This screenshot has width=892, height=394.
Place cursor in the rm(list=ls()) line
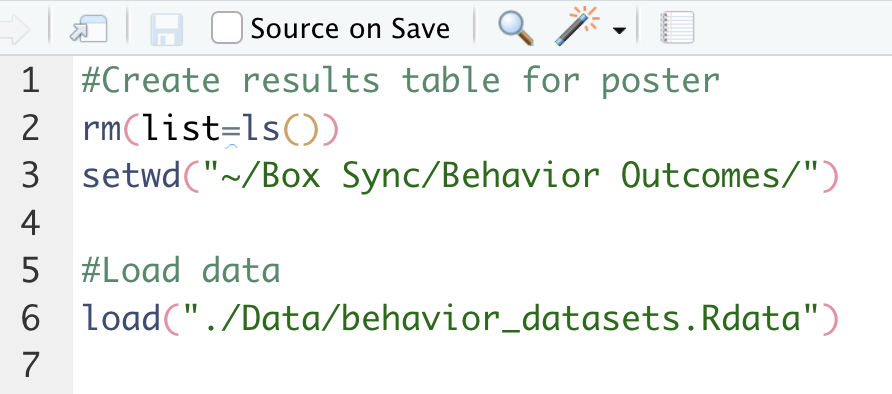tap(210, 129)
